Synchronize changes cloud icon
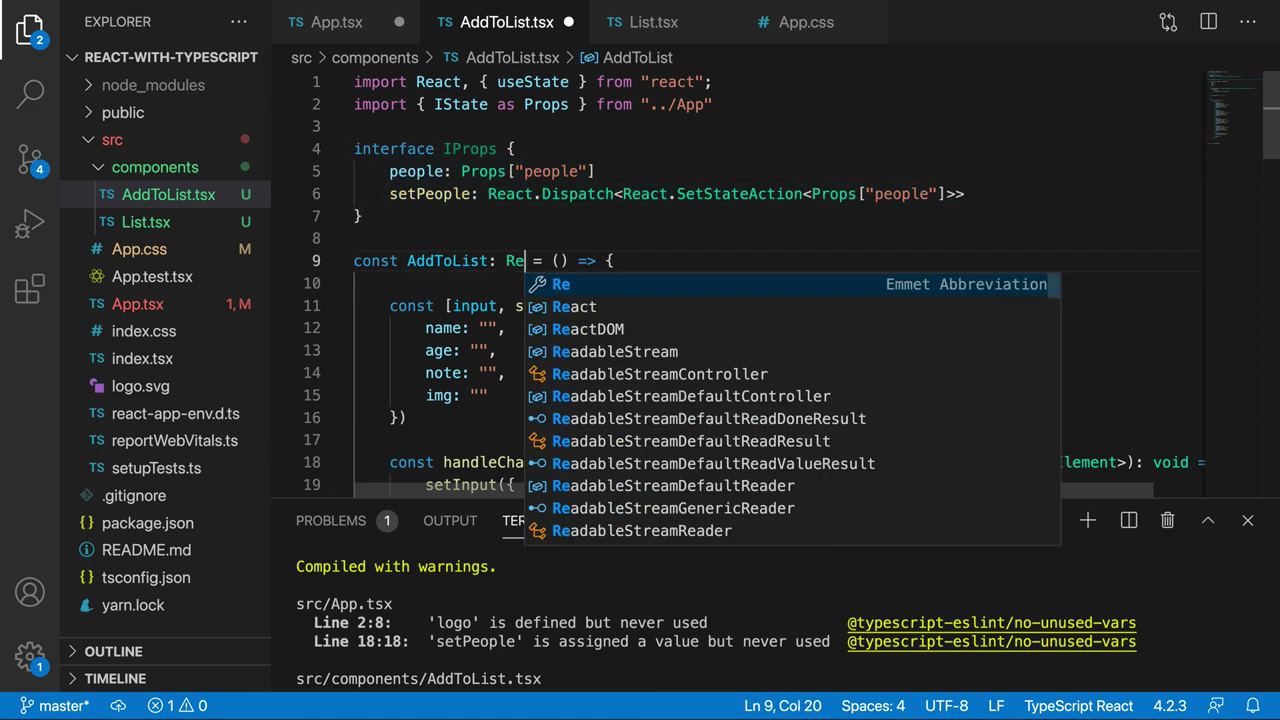The width and height of the screenshot is (1280, 720). tap(118, 706)
